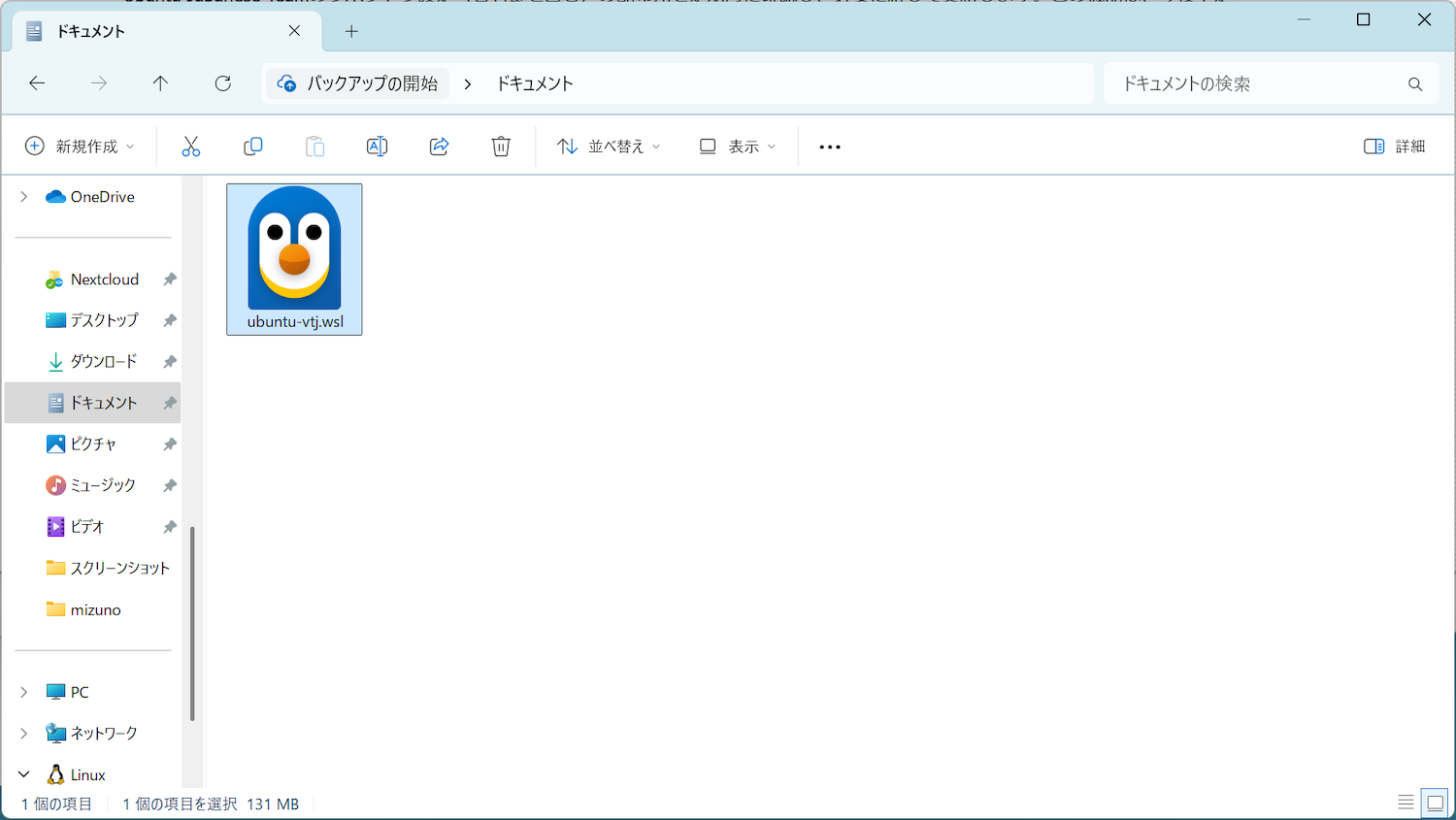The width and height of the screenshot is (1456, 820).
Task: Open the 新規作成 new item menu
Action: (80, 147)
